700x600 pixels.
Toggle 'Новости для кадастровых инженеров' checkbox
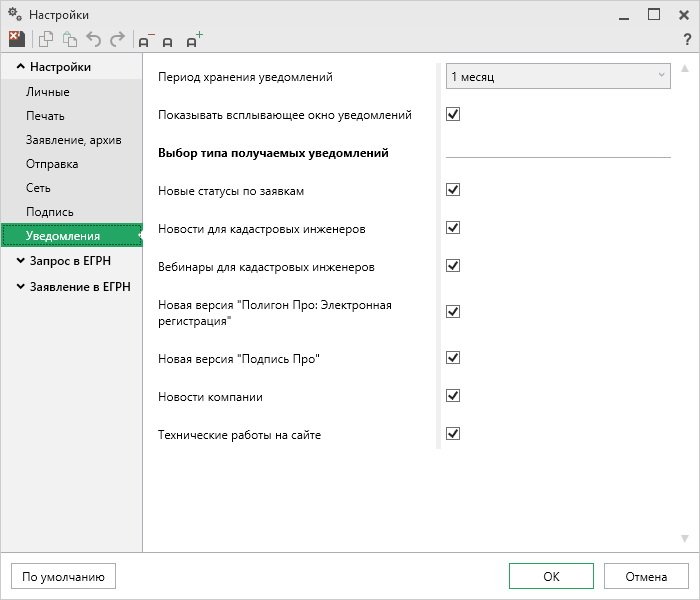point(453,228)
